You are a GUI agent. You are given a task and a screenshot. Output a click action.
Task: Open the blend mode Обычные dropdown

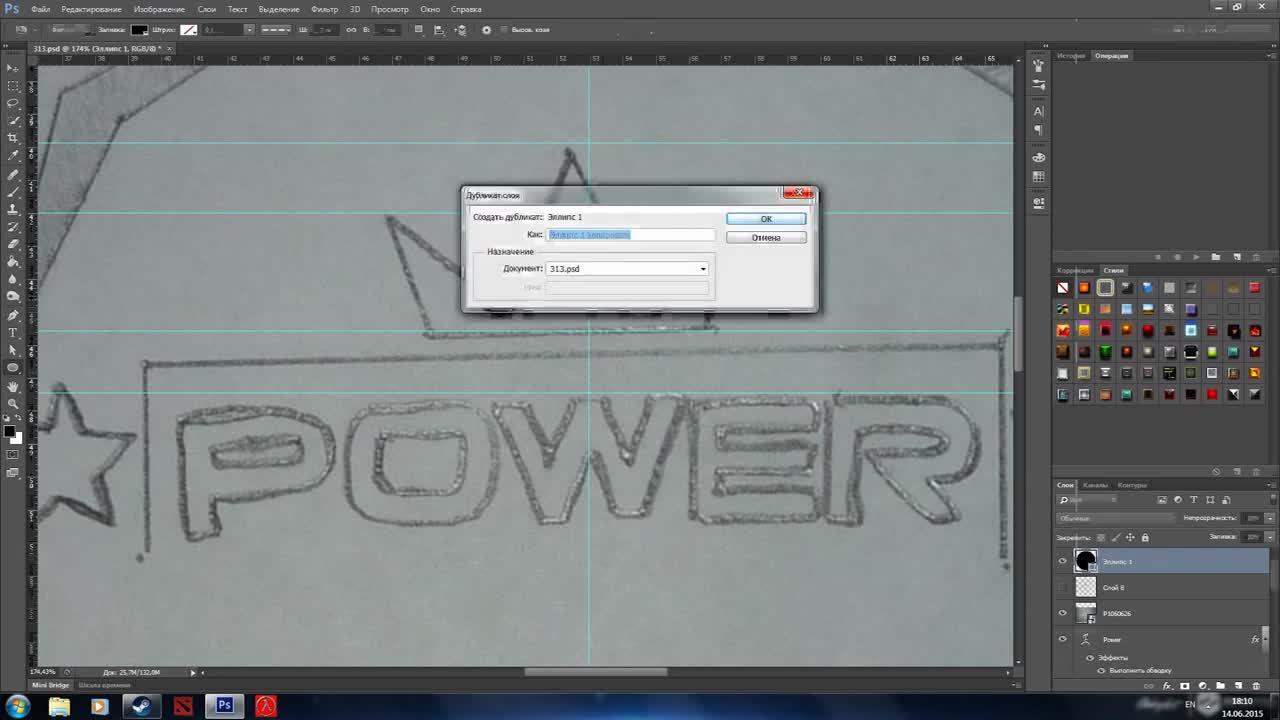point(1115,518)
